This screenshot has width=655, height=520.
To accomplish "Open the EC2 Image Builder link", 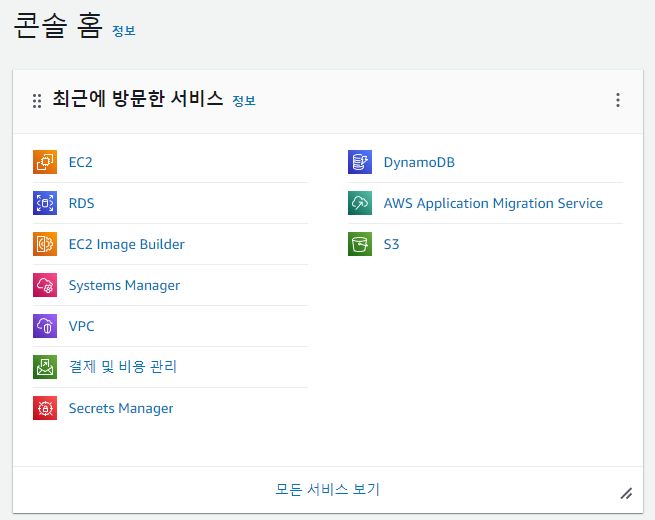I will pyautogui.click(x=127, y=244).
